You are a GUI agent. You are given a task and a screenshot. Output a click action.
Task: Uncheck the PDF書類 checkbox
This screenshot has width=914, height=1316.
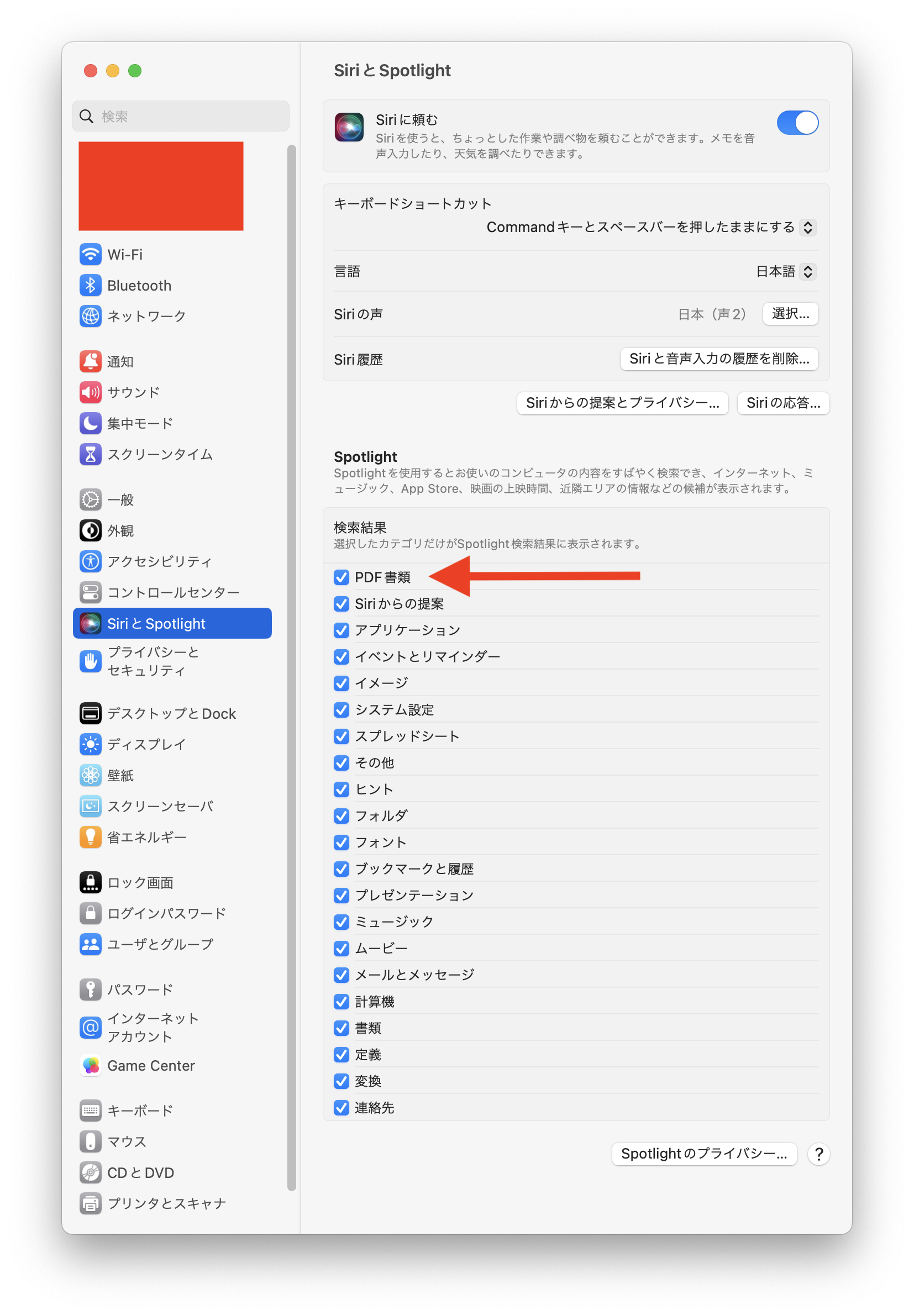tap(342, 577)
